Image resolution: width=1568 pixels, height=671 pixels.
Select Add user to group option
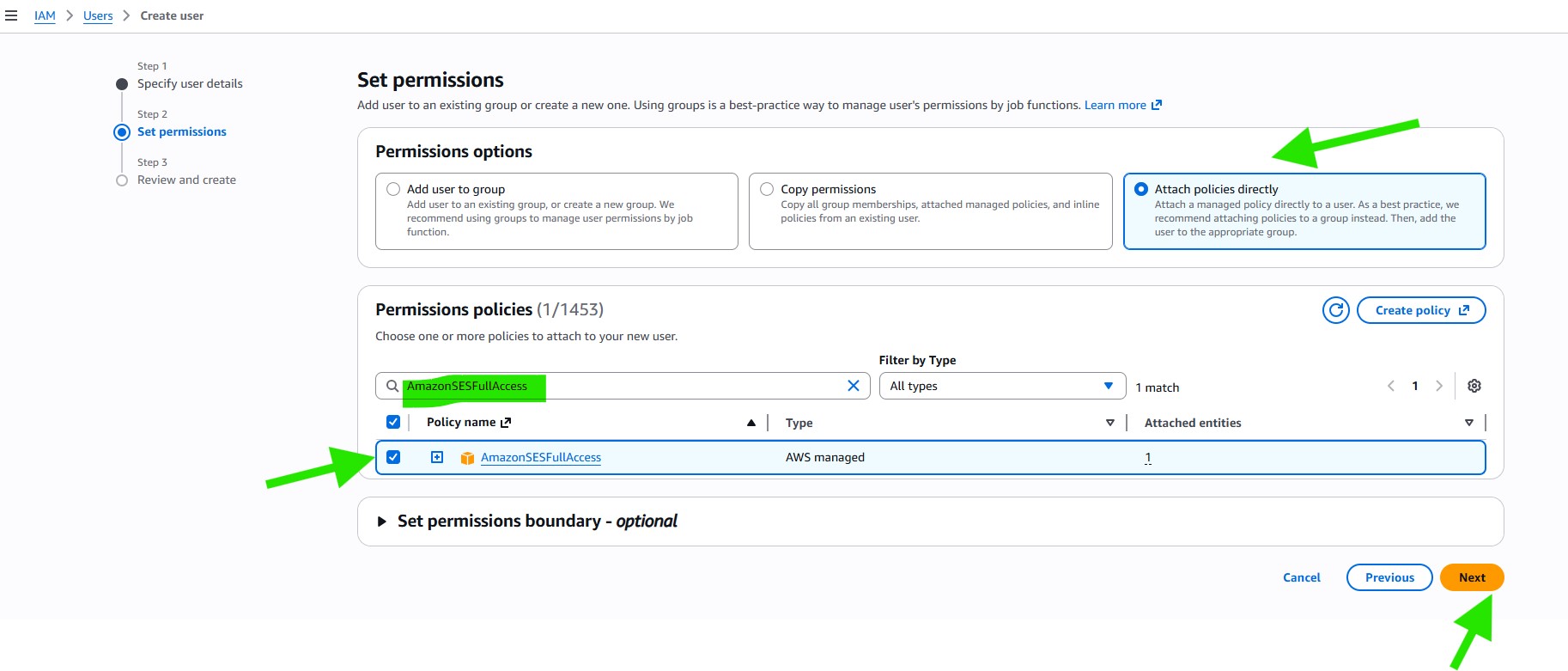coord(393,189)
